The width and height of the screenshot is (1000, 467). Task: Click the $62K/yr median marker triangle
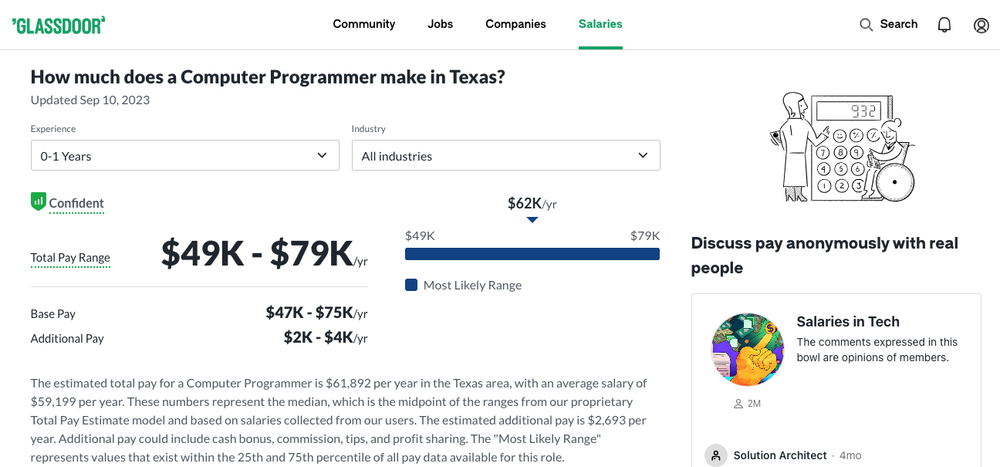[533, 219]
